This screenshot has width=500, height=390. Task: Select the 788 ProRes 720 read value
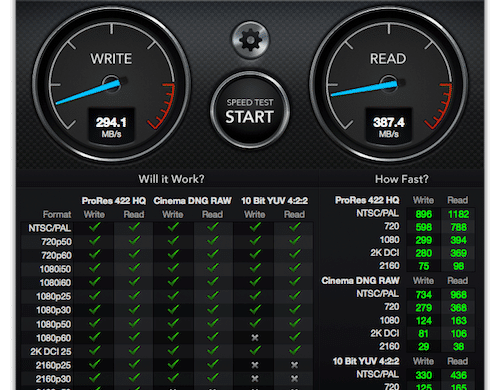(x=458, y=227)
